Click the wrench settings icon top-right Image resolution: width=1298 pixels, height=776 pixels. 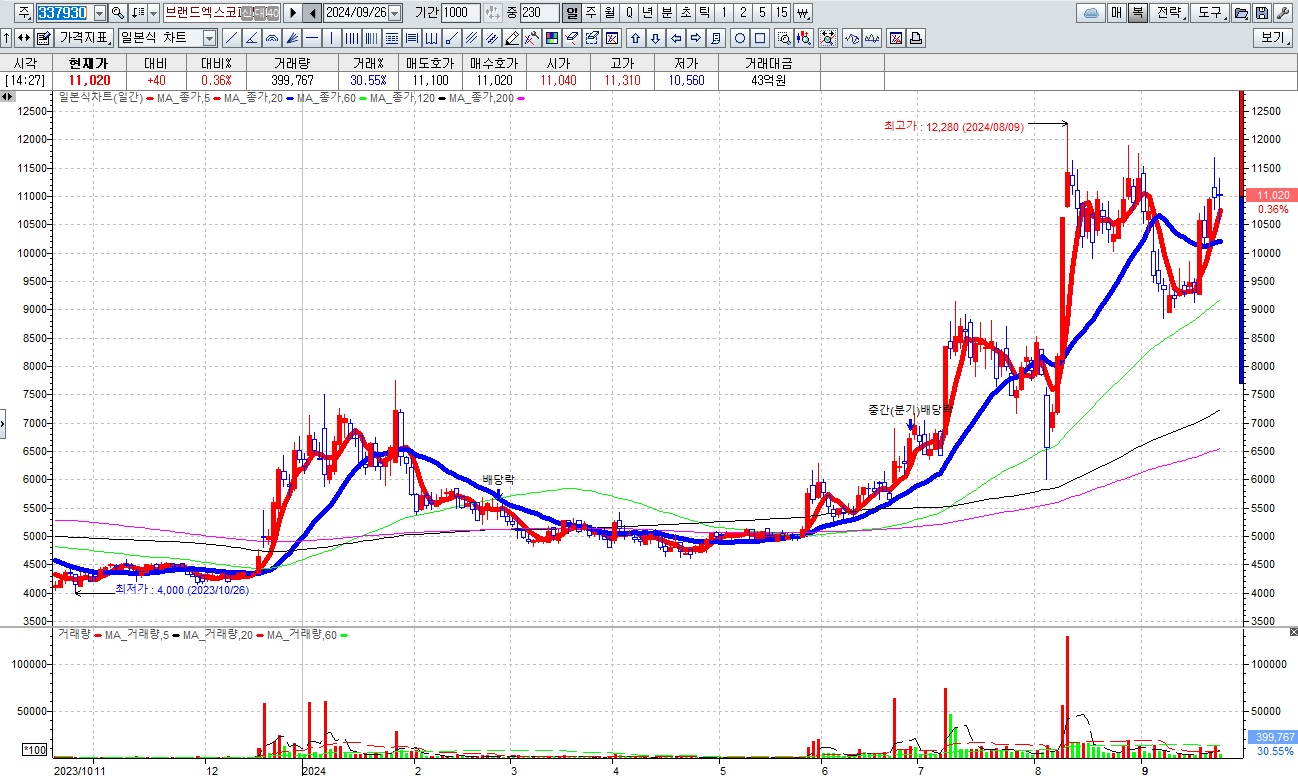[x=1282, y=13]
